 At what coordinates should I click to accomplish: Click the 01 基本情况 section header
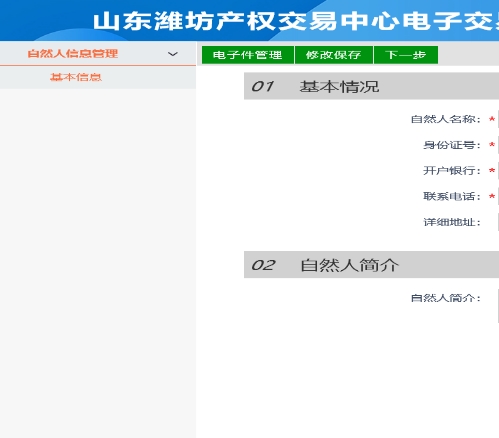(x=371, y=86)
